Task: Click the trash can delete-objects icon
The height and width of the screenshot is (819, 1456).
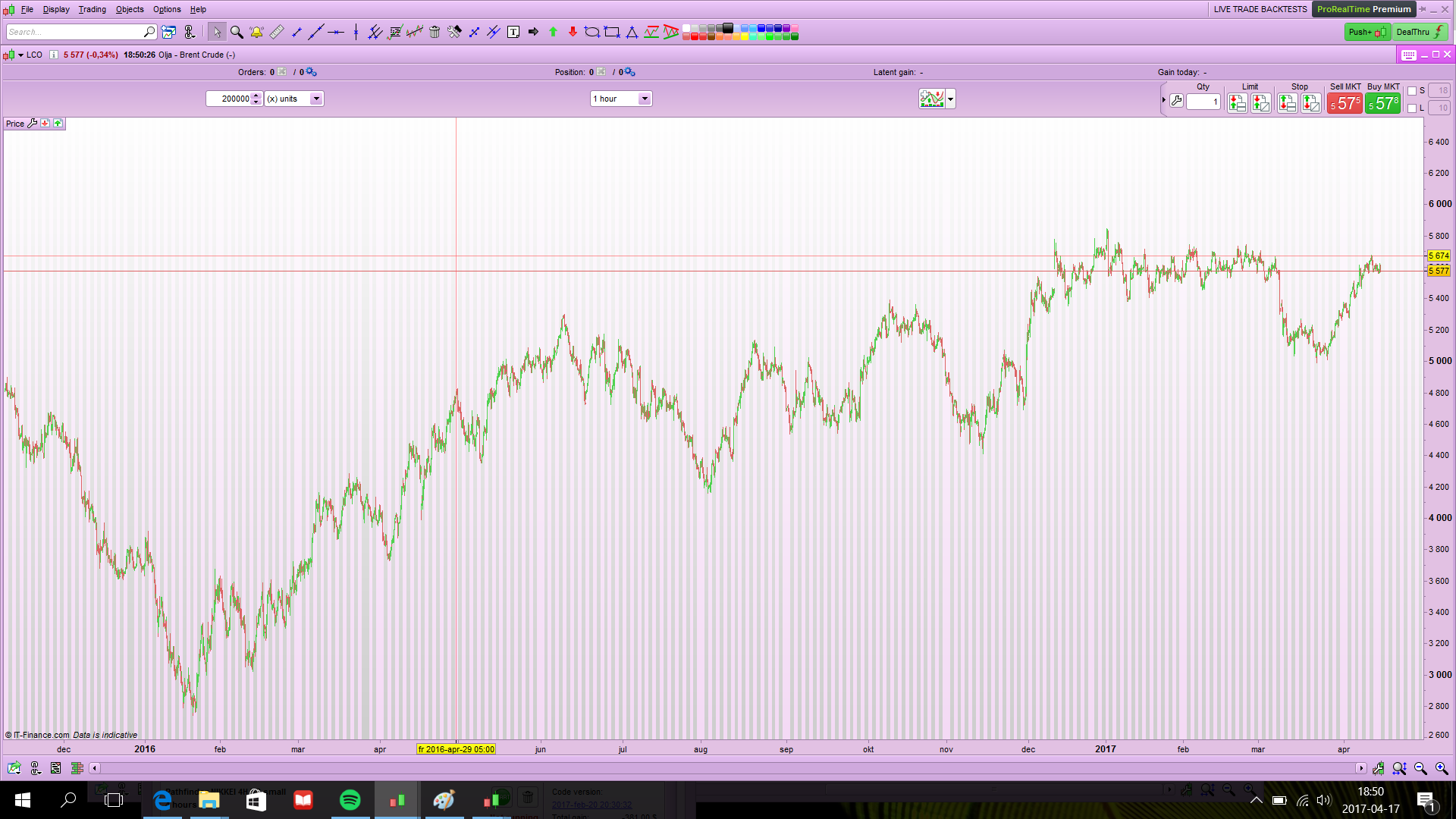Action: pyautogui.click(x=435, y=32)
